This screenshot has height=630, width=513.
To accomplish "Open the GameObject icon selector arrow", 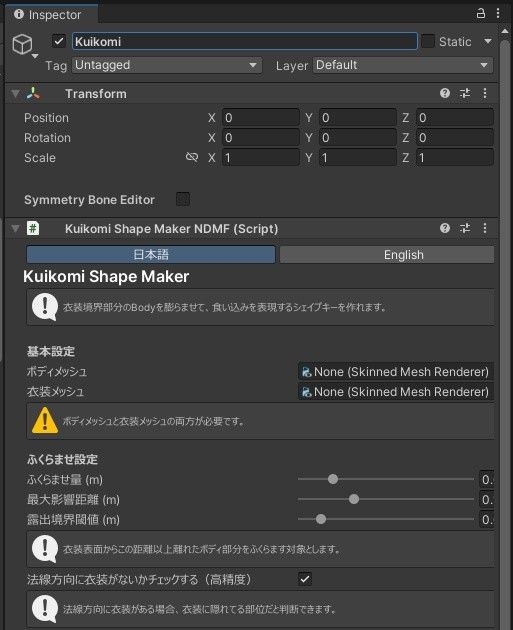I will point(35,56).
